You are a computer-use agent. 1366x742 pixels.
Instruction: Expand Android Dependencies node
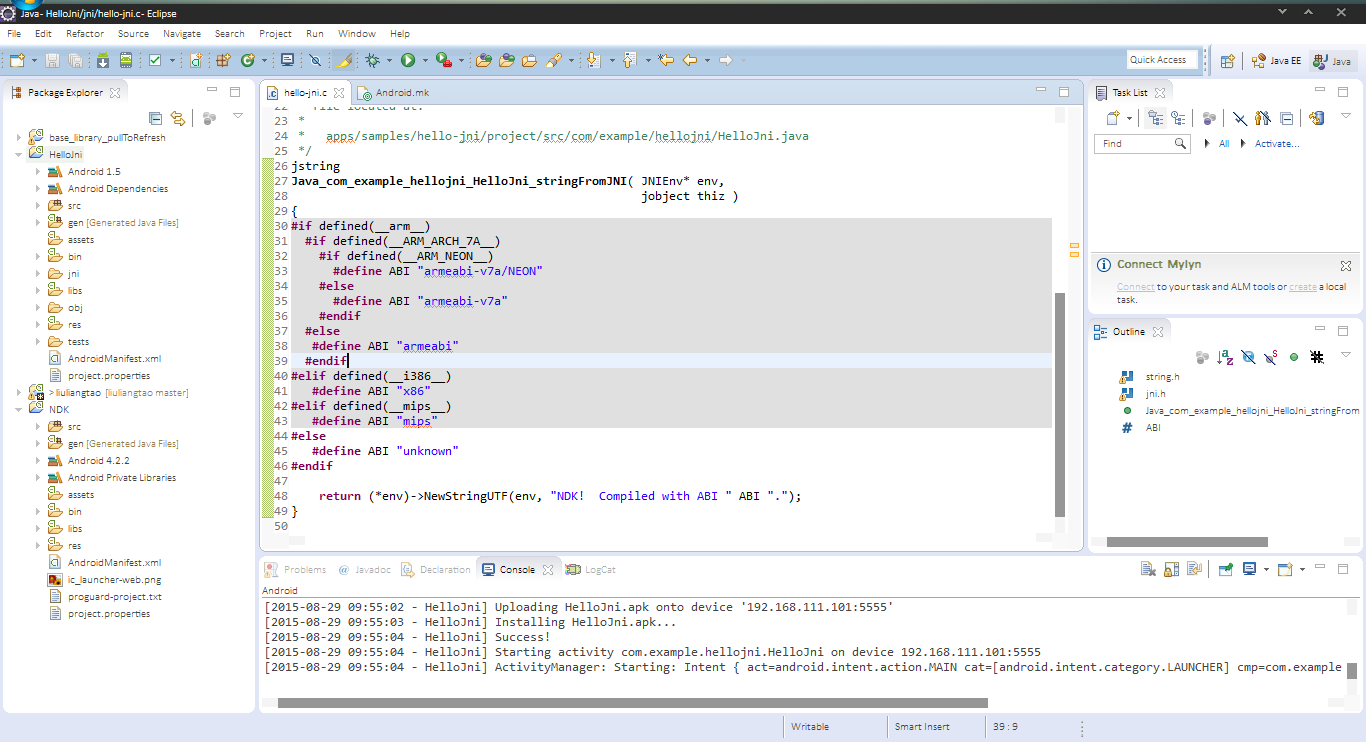point(38,189)
